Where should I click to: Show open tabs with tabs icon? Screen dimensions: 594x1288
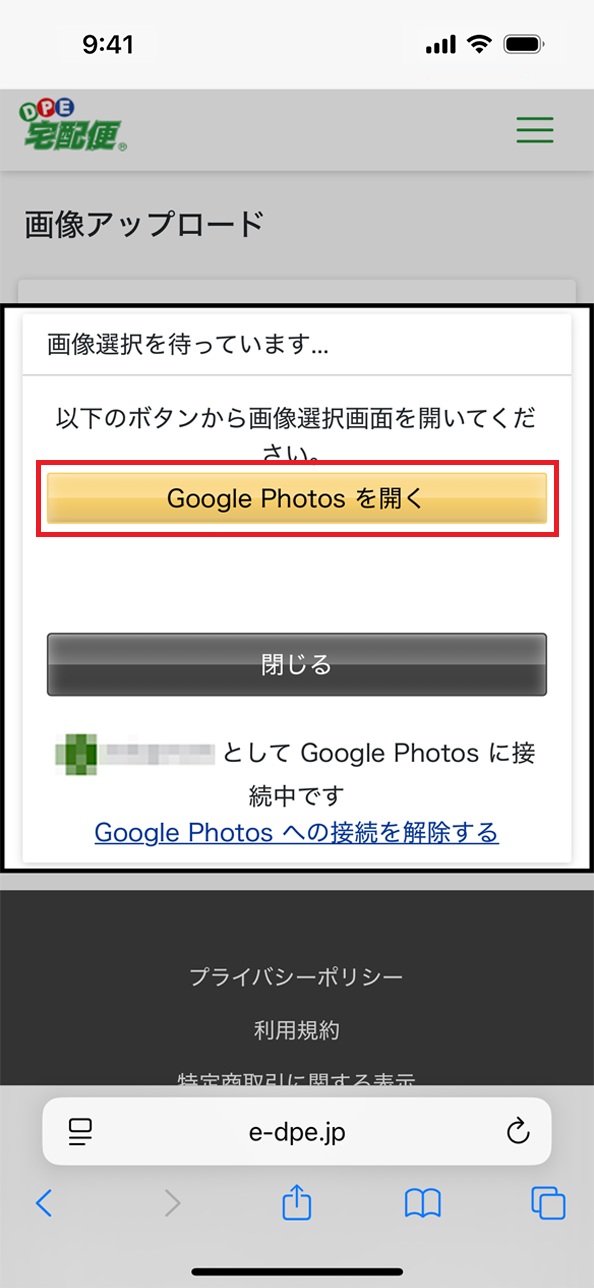click(548, 1203)
